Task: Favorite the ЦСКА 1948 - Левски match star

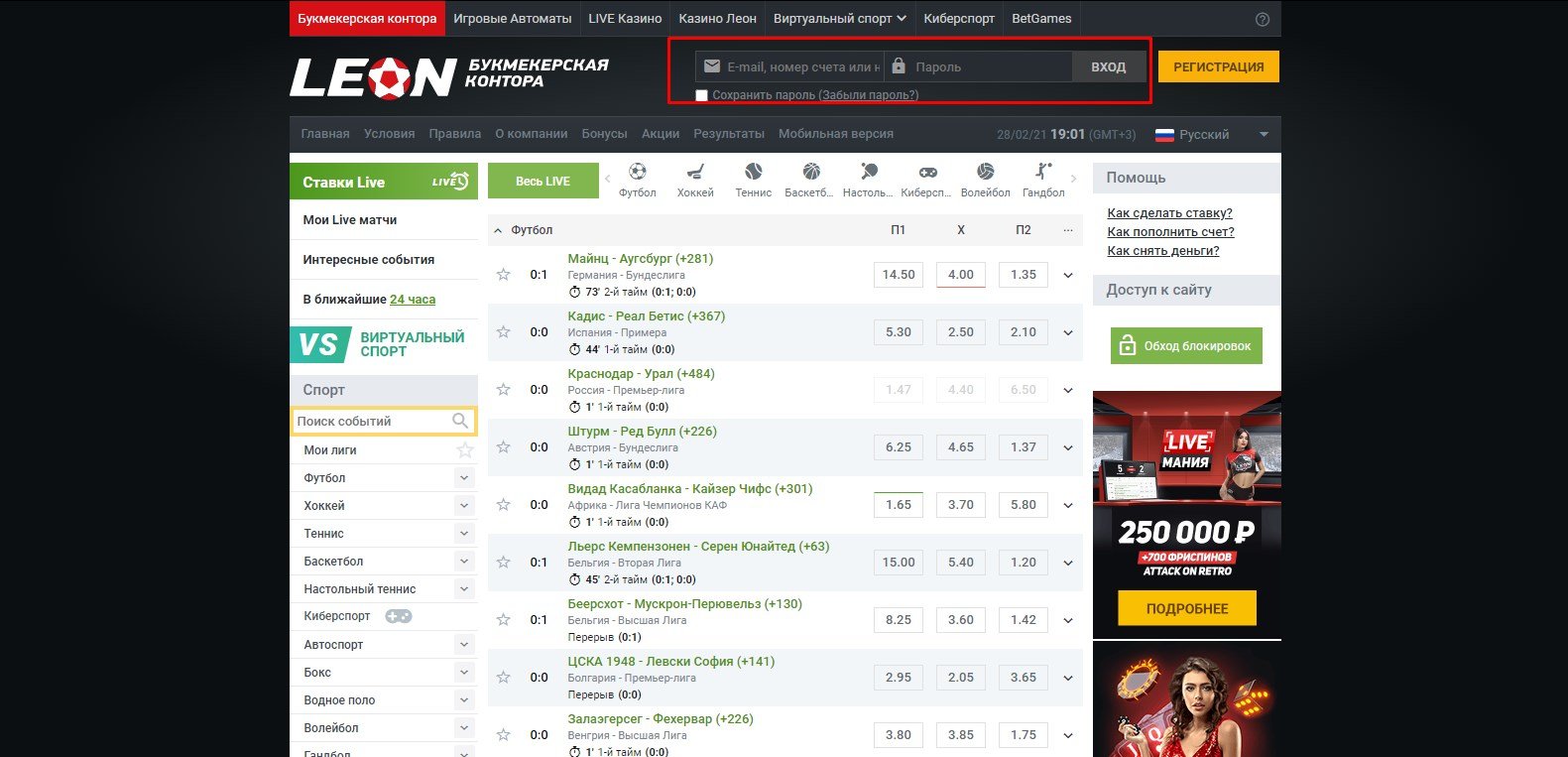Action: click(504, 678)
